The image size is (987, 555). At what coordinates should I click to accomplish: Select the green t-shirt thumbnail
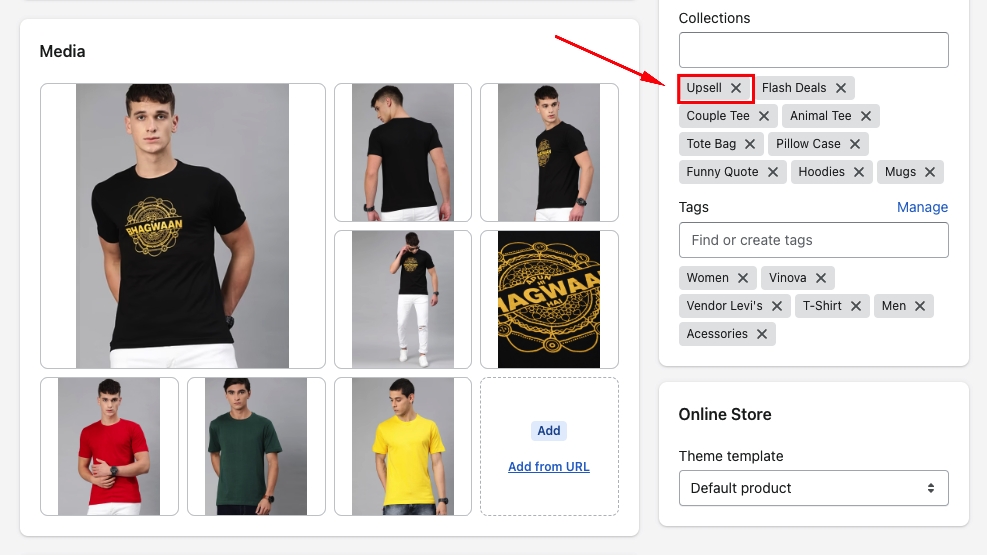click(x=256, y=446)
